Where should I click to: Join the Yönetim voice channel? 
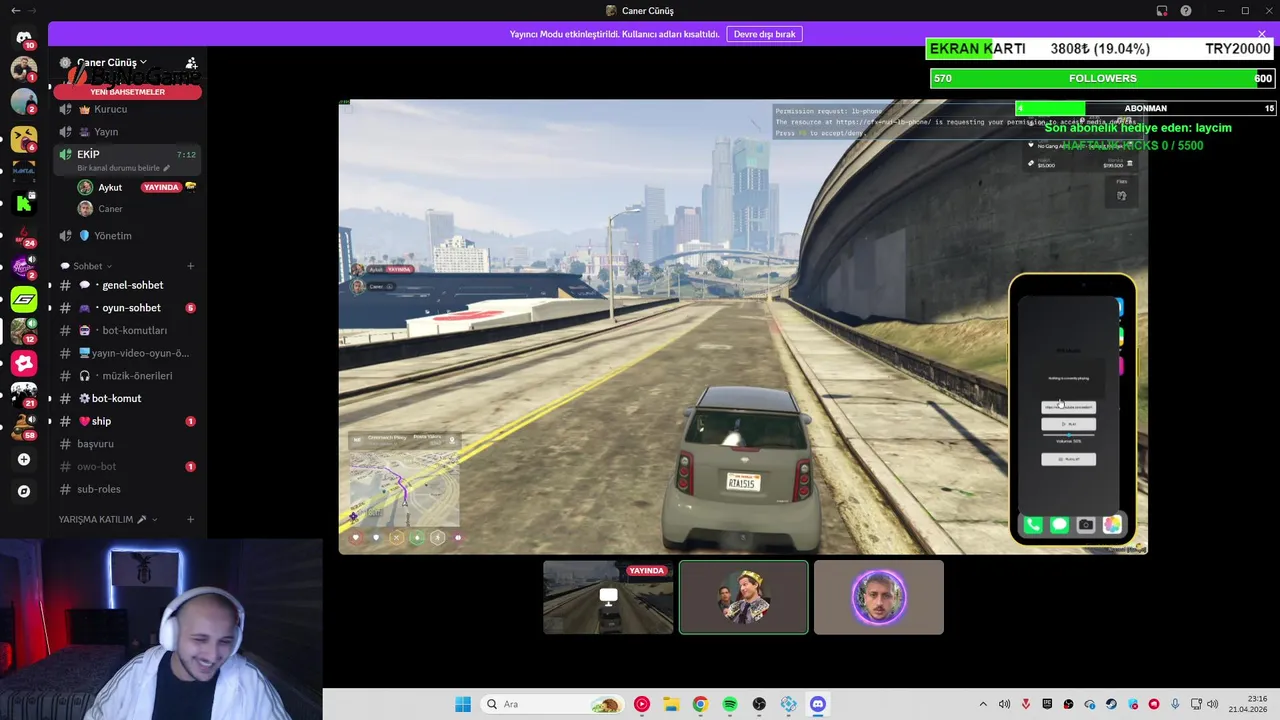click(x=128, y=236)
